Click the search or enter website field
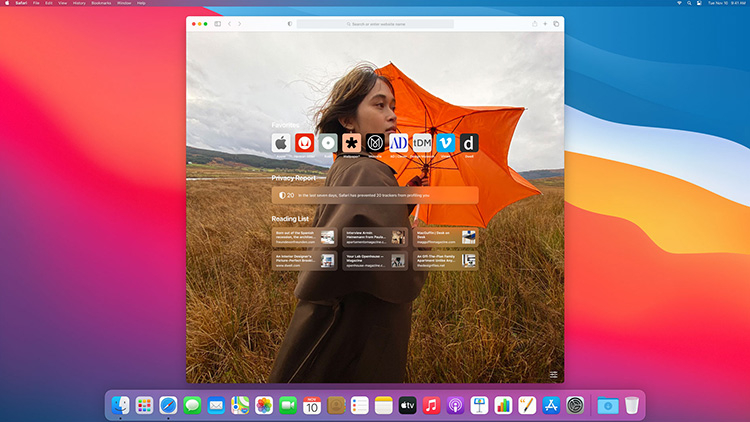The image size is (750, 422). click(x=375, y=24)
